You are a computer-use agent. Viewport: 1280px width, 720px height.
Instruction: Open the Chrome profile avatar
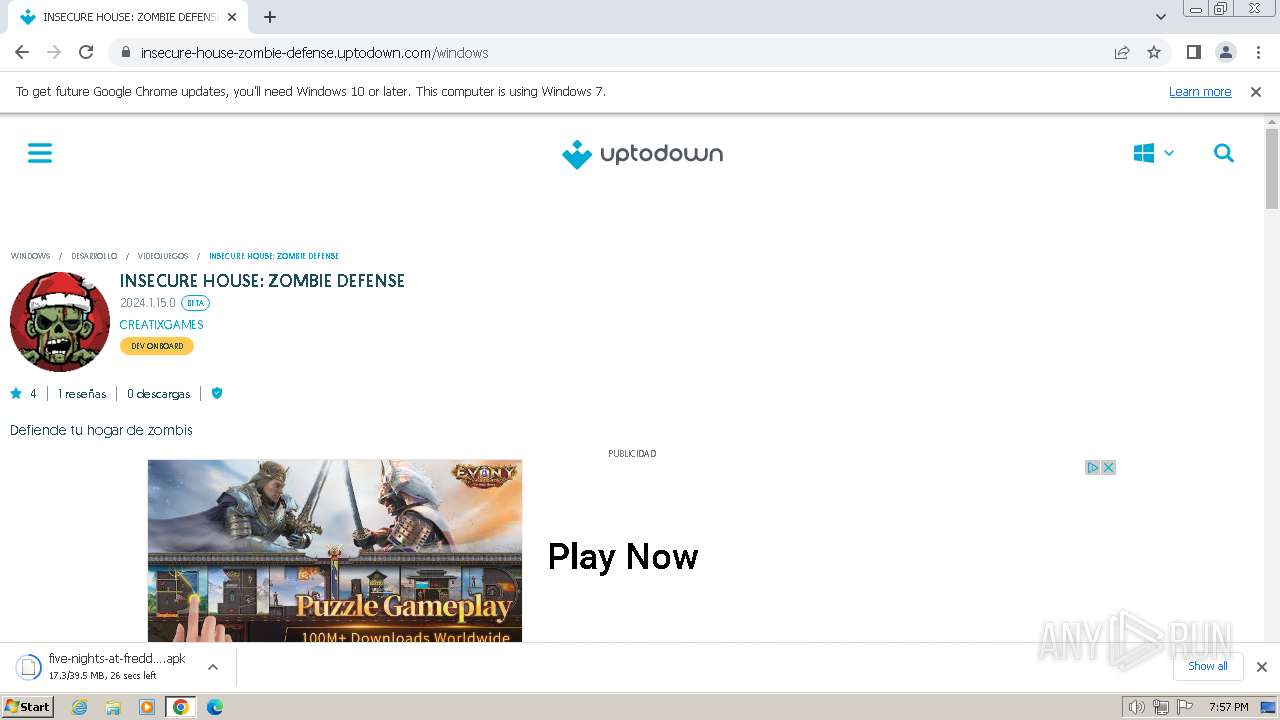click(x=1225, y=52)
